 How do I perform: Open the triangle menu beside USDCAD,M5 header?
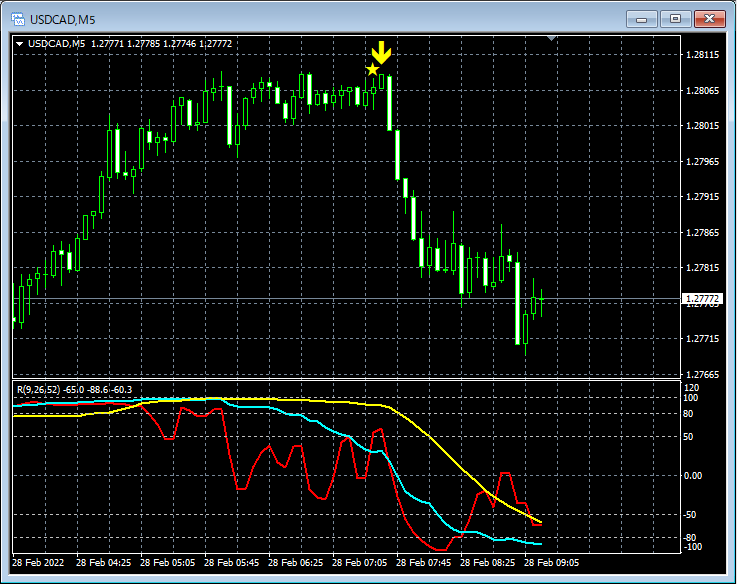(x=20, y=44)
